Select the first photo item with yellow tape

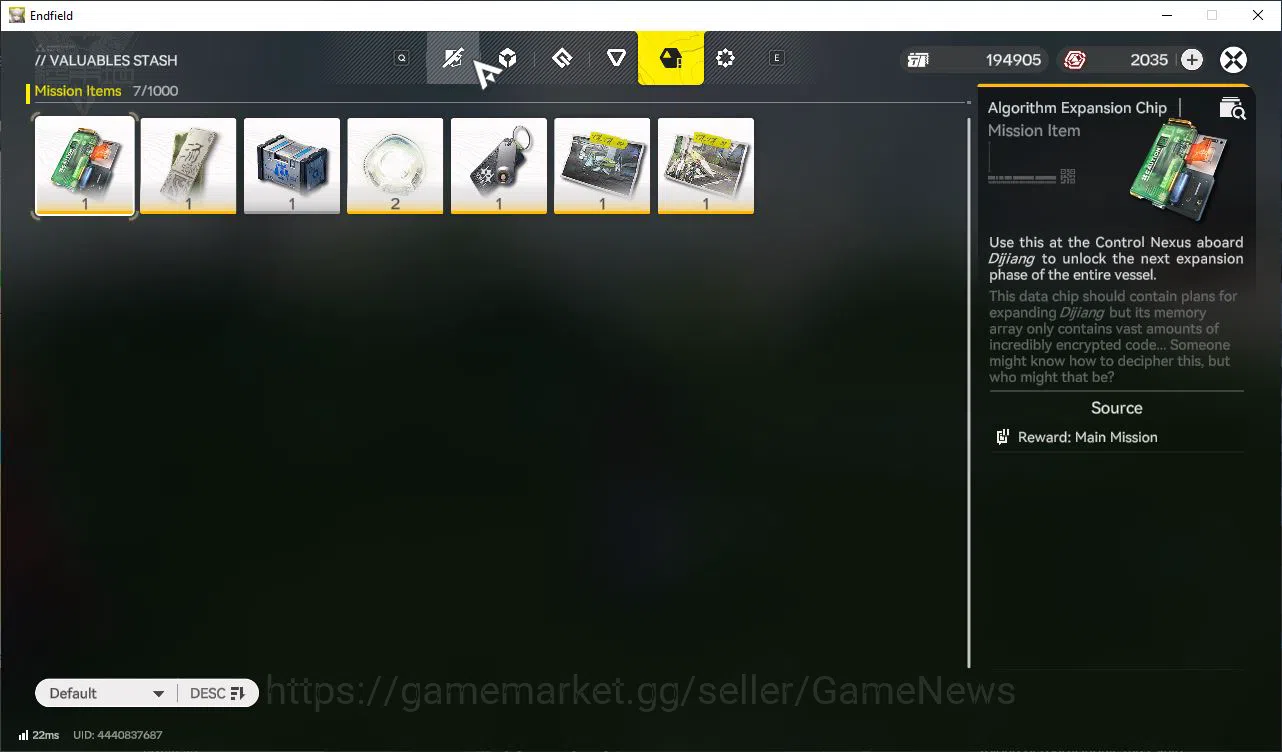(602, 166)
